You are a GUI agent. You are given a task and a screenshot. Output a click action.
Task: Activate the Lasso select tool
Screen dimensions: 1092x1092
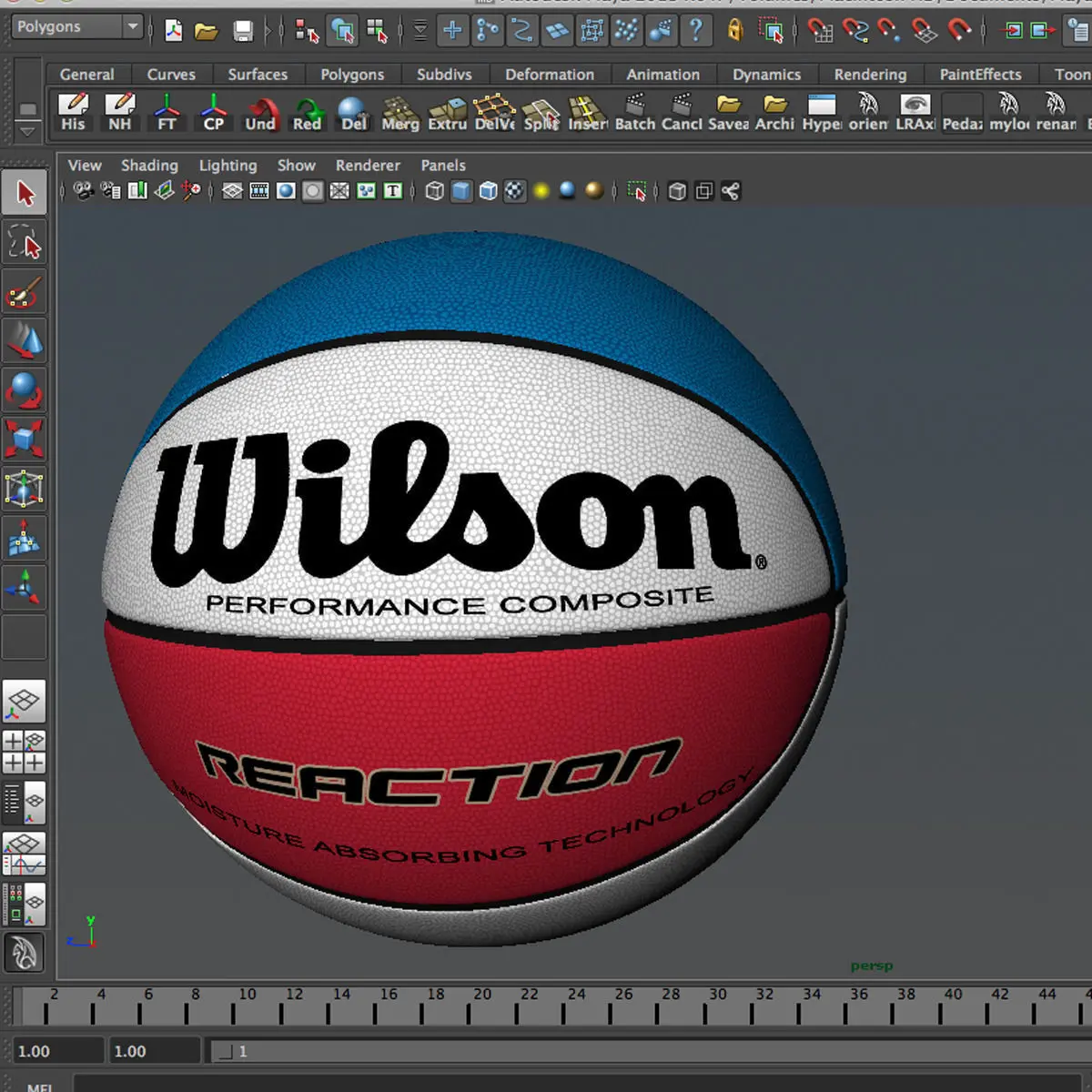click(25, 243)
